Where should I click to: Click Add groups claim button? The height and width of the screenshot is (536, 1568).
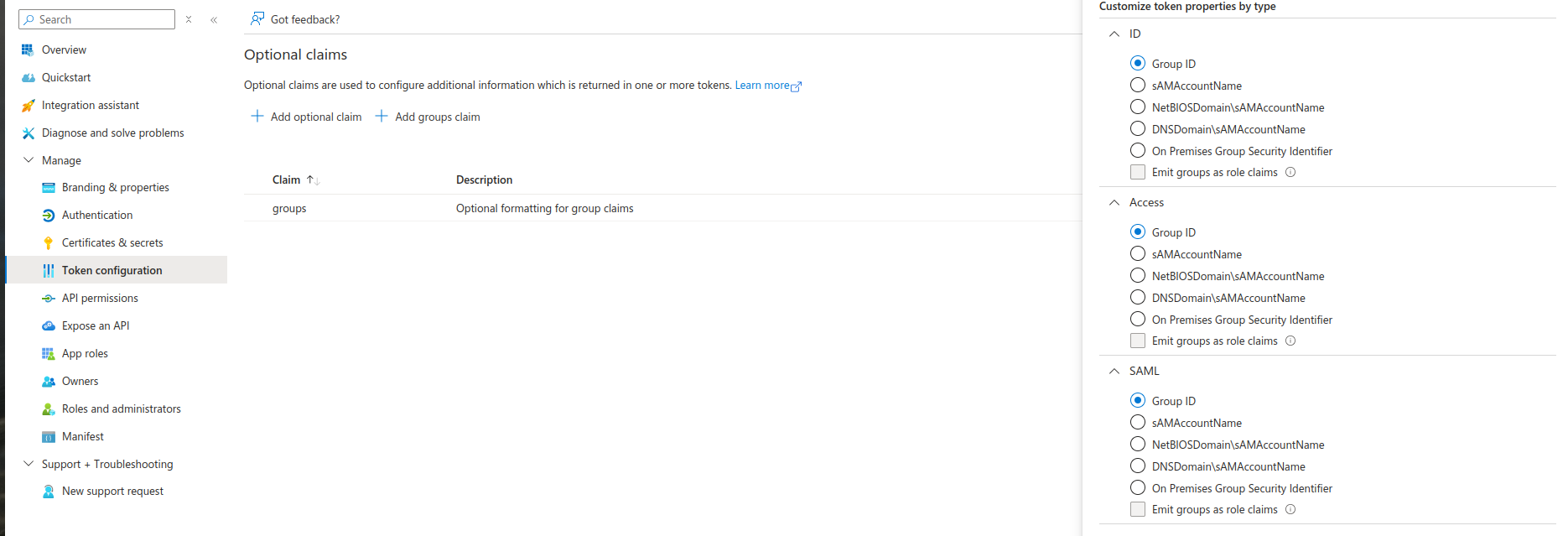[x=428, y=117]
